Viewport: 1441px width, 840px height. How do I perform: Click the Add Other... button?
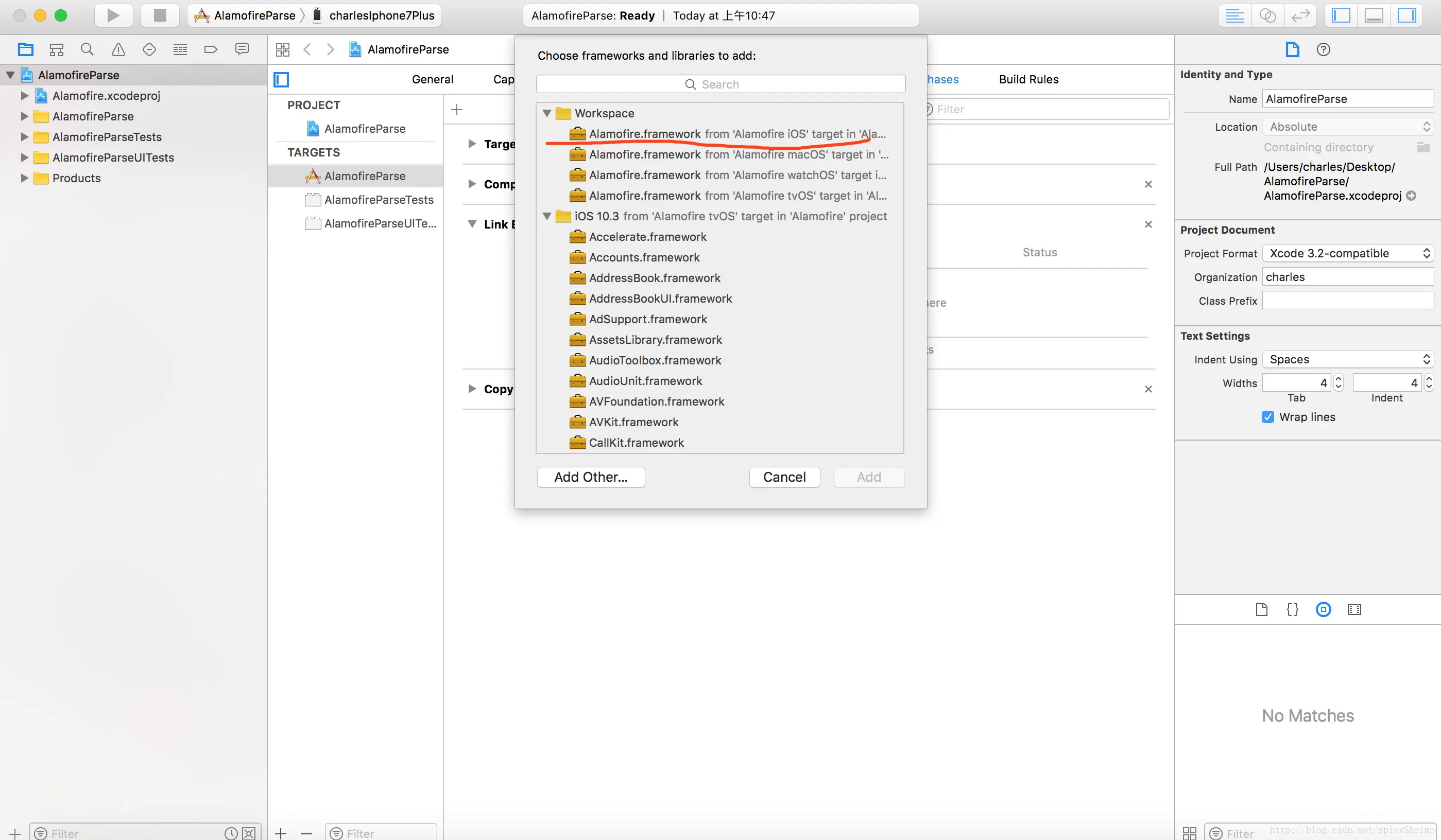[x=591, y=477]
